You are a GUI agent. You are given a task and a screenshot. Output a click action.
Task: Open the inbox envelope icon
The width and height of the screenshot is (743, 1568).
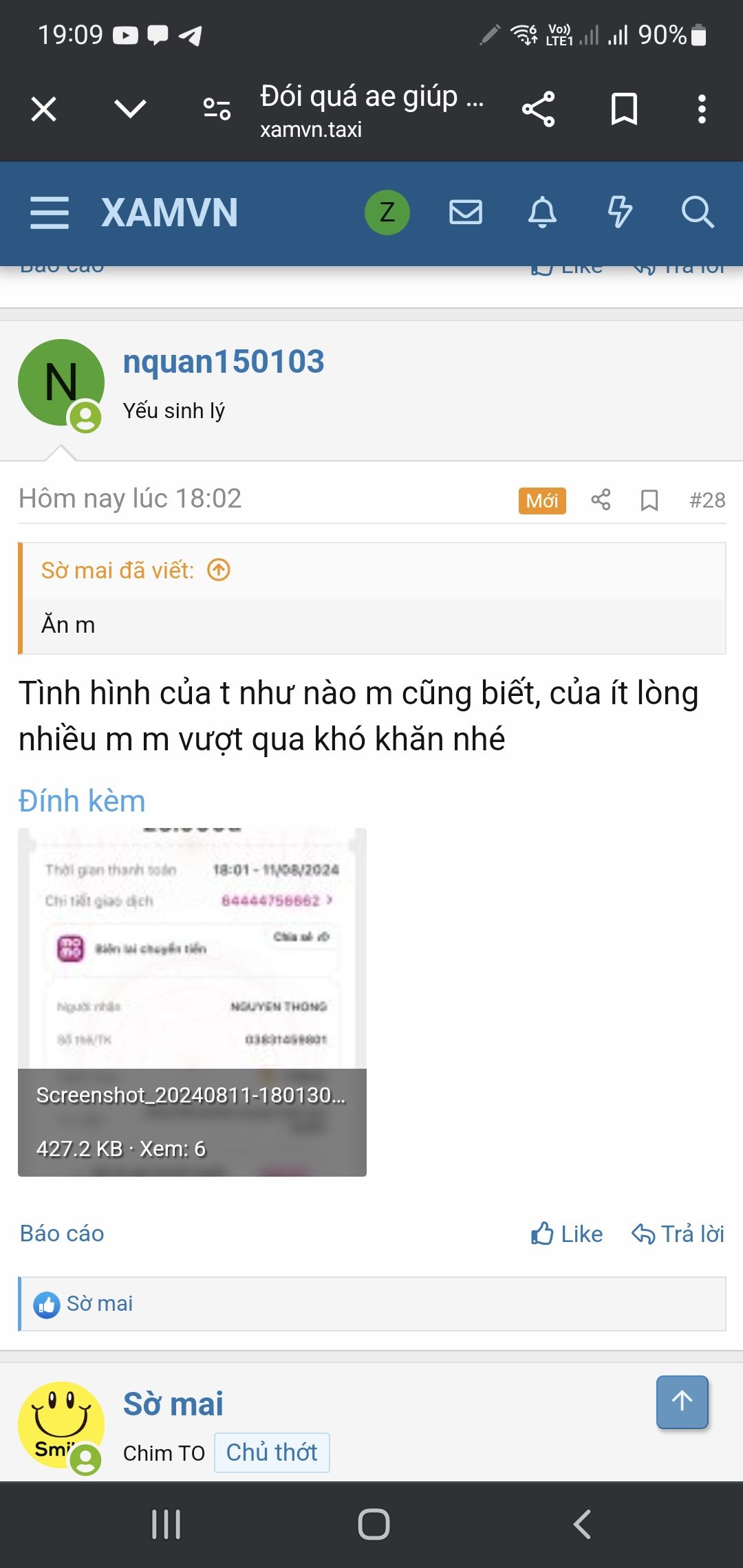(x=466, y=212)
